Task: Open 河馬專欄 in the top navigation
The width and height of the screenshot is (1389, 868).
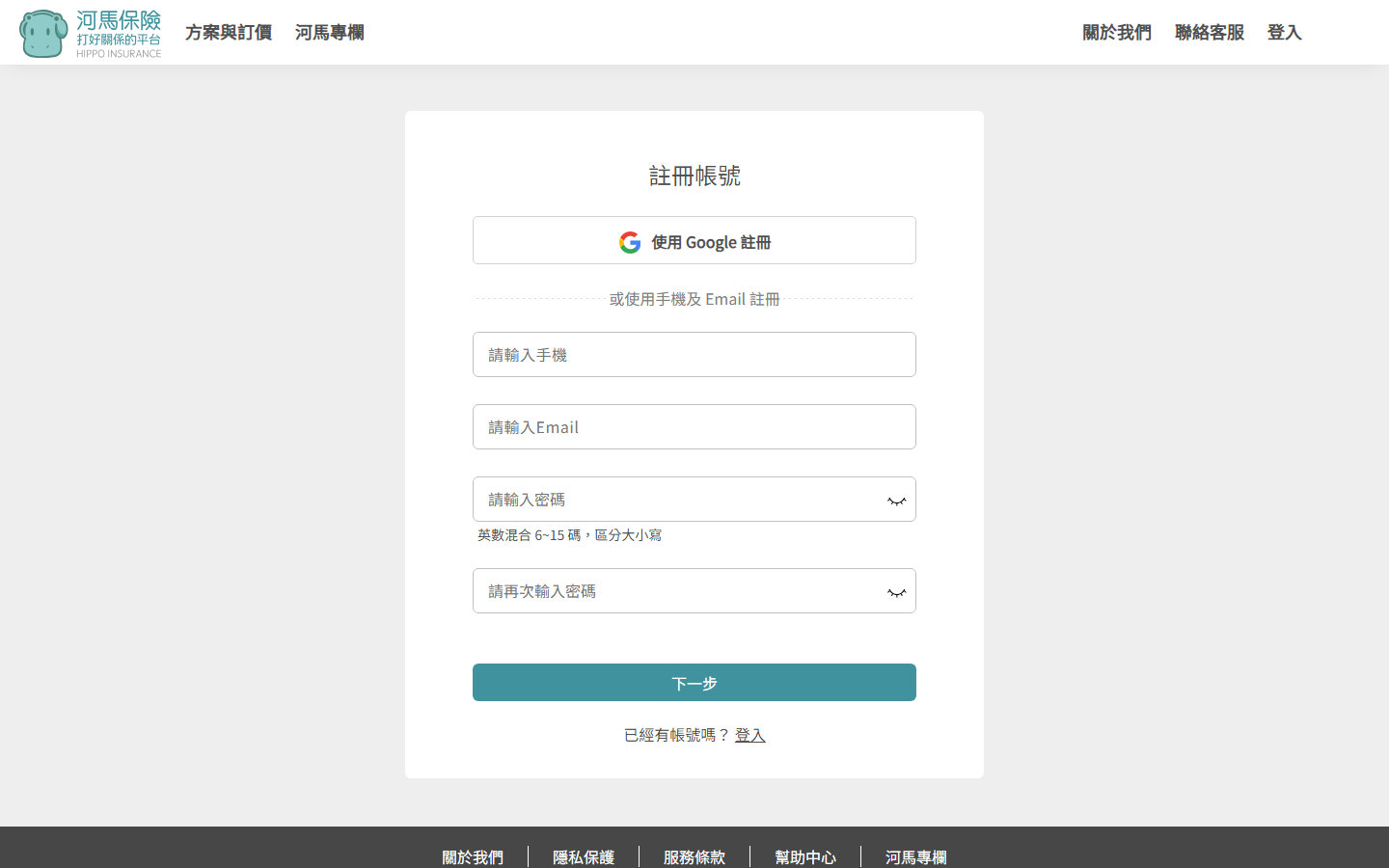Action: 329,32
